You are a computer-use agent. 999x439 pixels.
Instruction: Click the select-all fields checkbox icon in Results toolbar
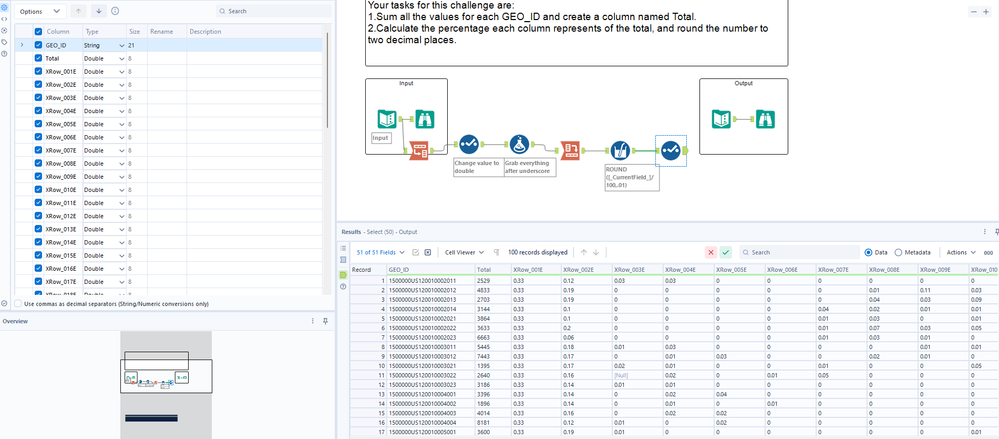pyautogui.click(x=415, y=252)
